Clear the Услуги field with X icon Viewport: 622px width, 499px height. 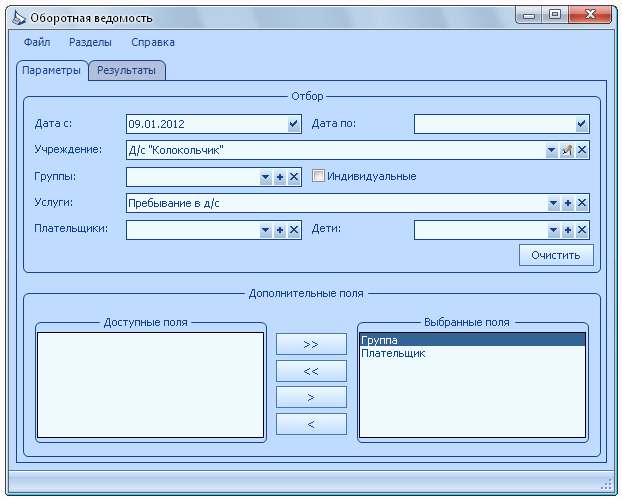(x=582, y=203)
